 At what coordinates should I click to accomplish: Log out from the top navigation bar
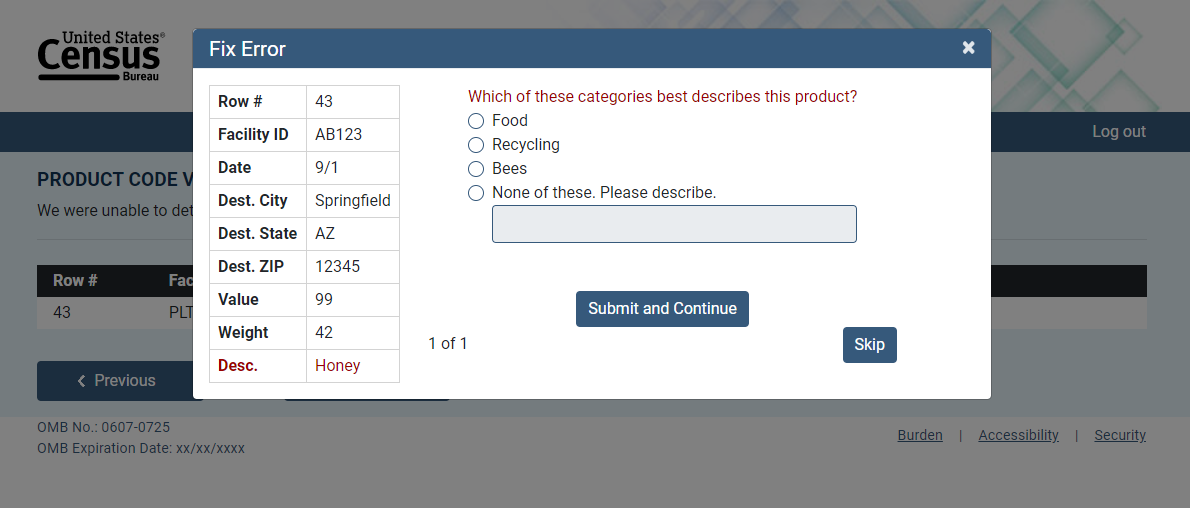tap(1118, 132)
